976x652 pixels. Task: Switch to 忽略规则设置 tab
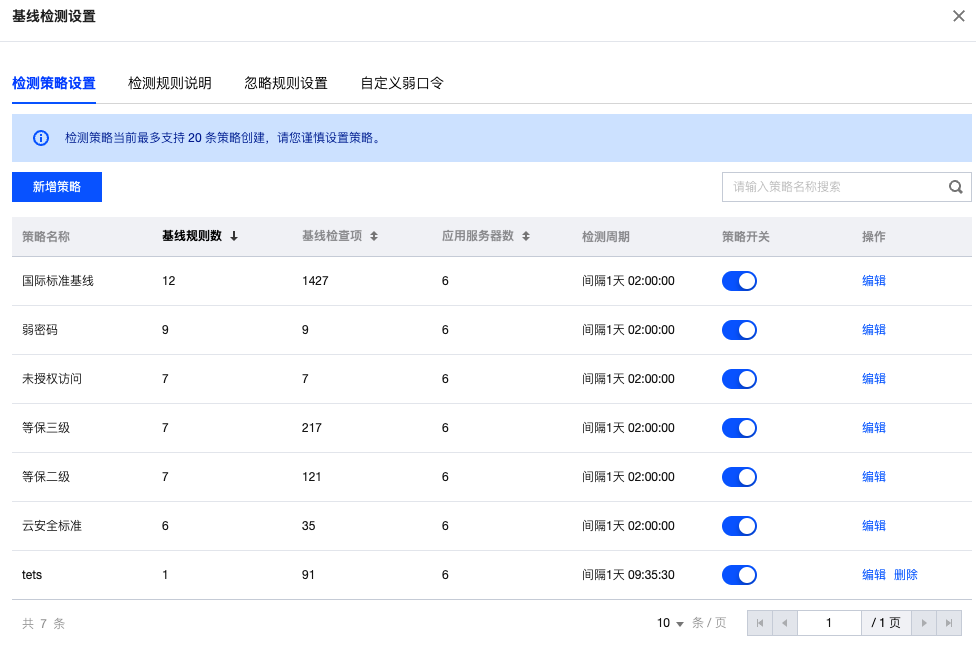(x=286, y=83)
